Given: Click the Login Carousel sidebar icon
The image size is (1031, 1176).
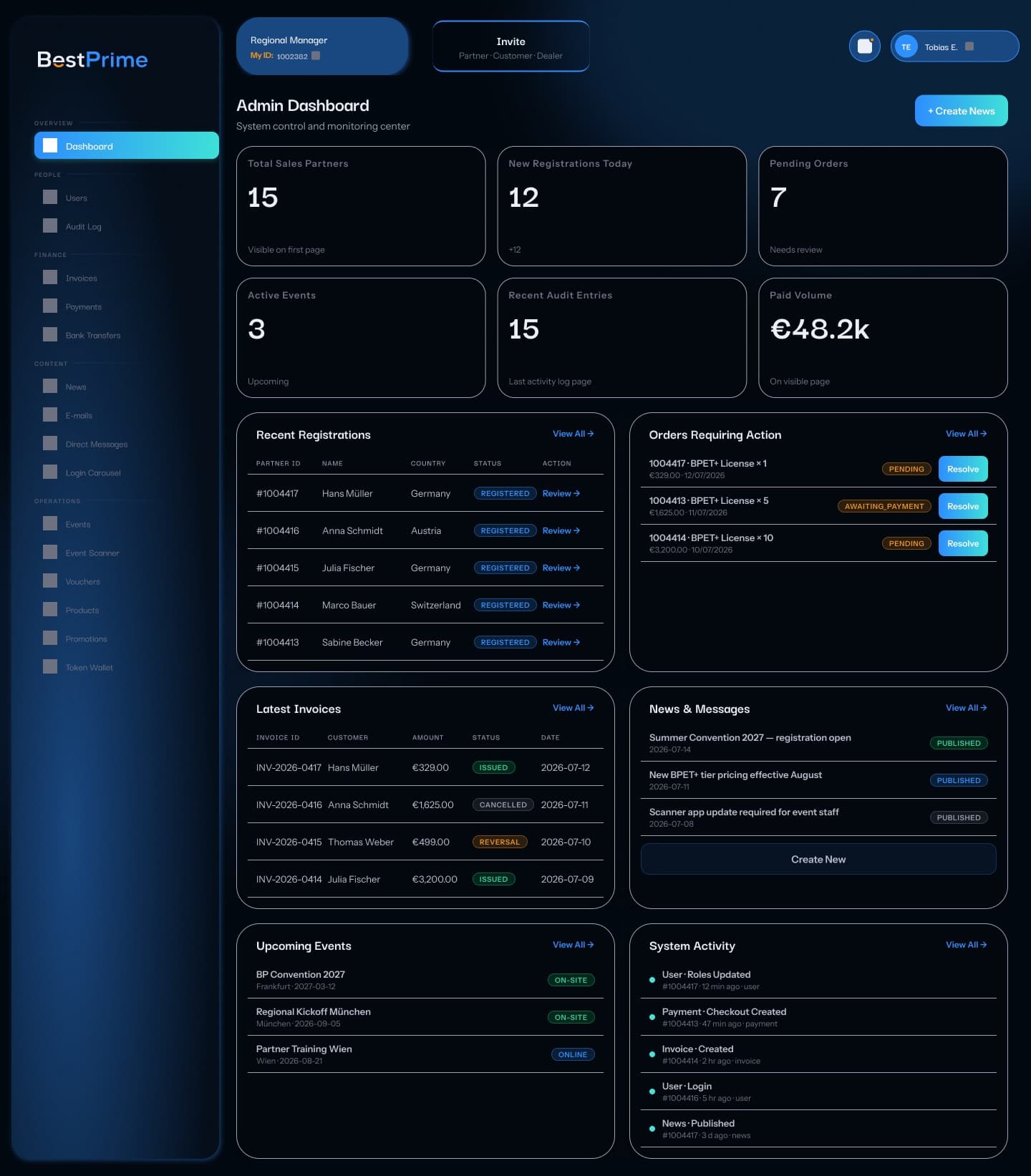Looking at the screenshot, I should (50, 472).
